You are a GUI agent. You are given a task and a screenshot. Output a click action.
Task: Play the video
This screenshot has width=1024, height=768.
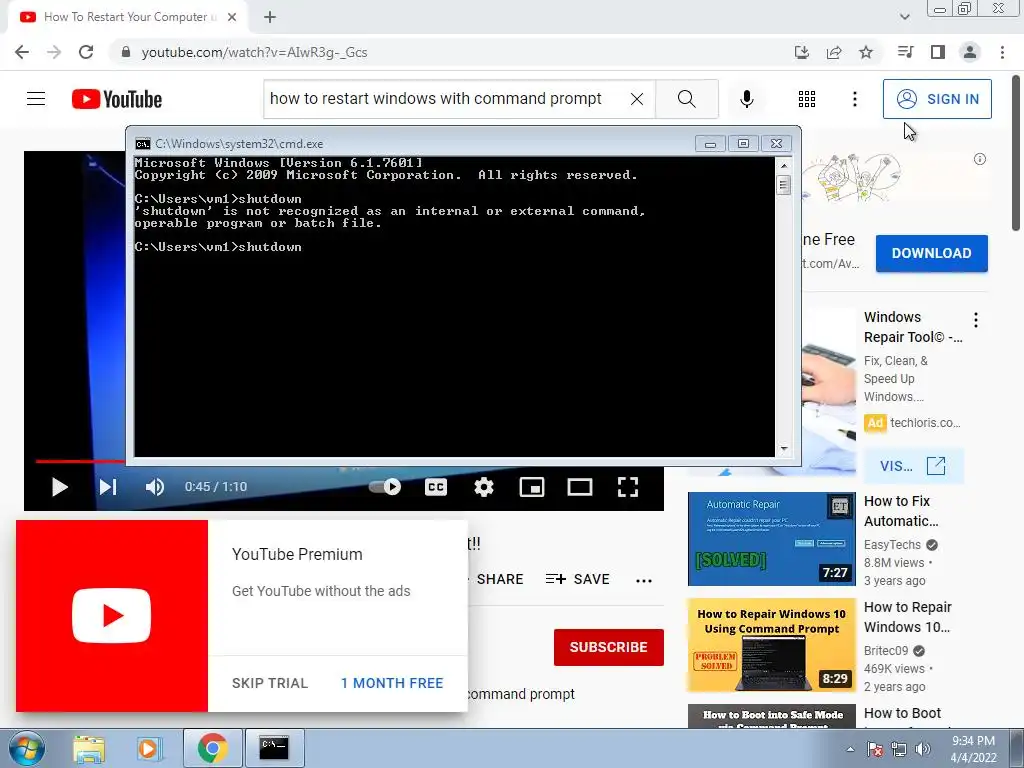click(59, 487)
